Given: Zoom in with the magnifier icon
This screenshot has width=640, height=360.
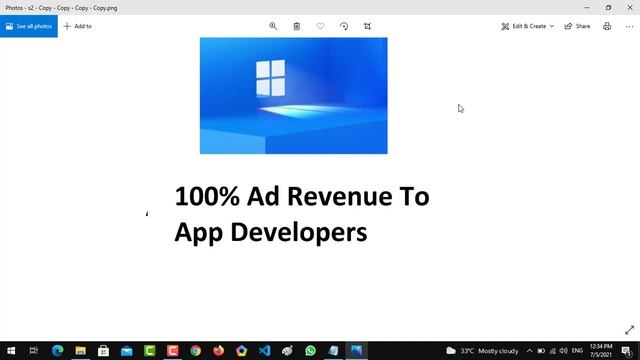Looking at the screenshot, I should (273, 26).
